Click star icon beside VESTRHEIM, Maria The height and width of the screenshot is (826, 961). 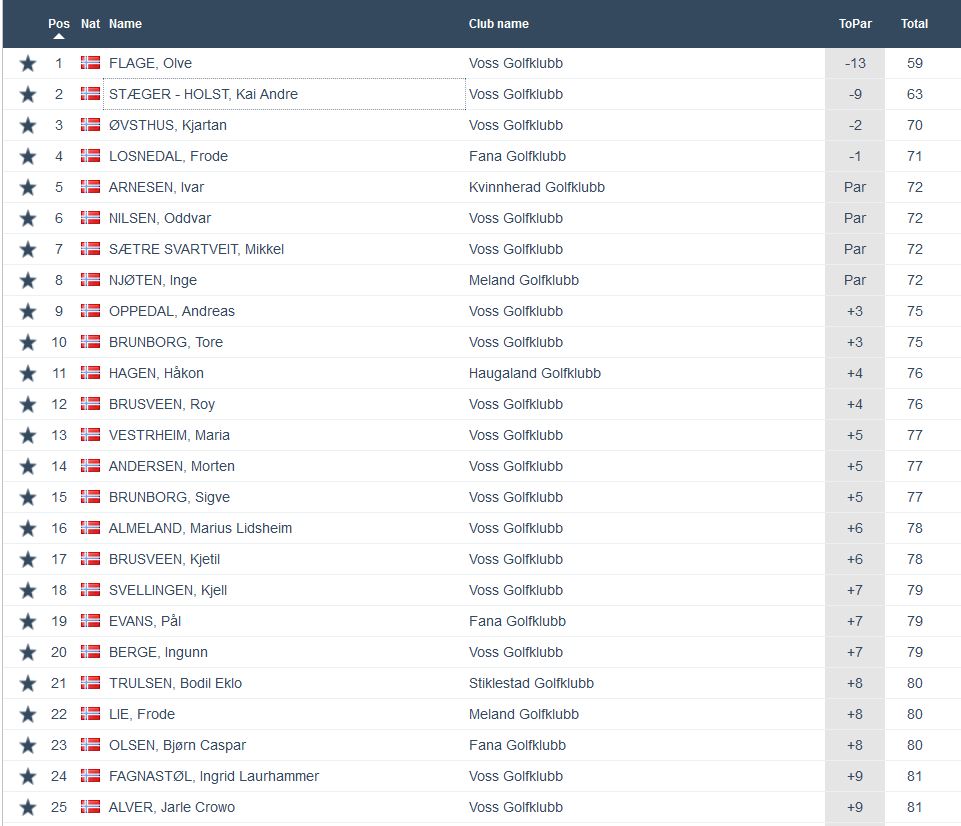pyautogui.click(x=28, y=436)
